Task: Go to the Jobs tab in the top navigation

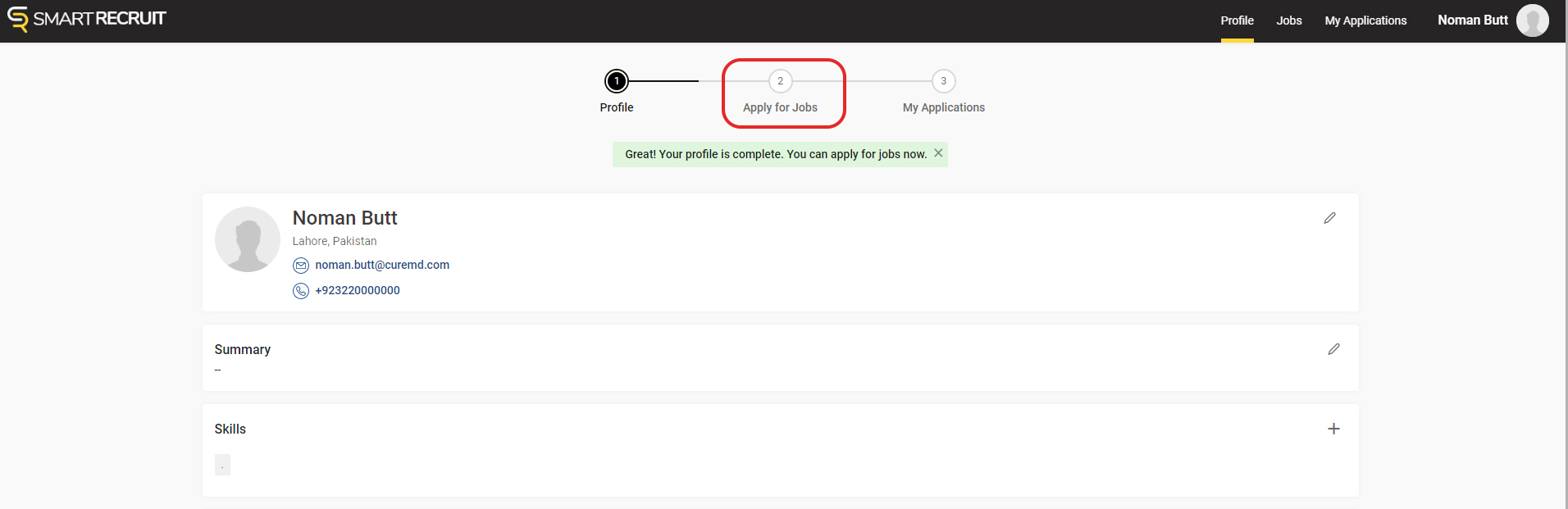Action: pyautogui.click(x=1288, y=20)
